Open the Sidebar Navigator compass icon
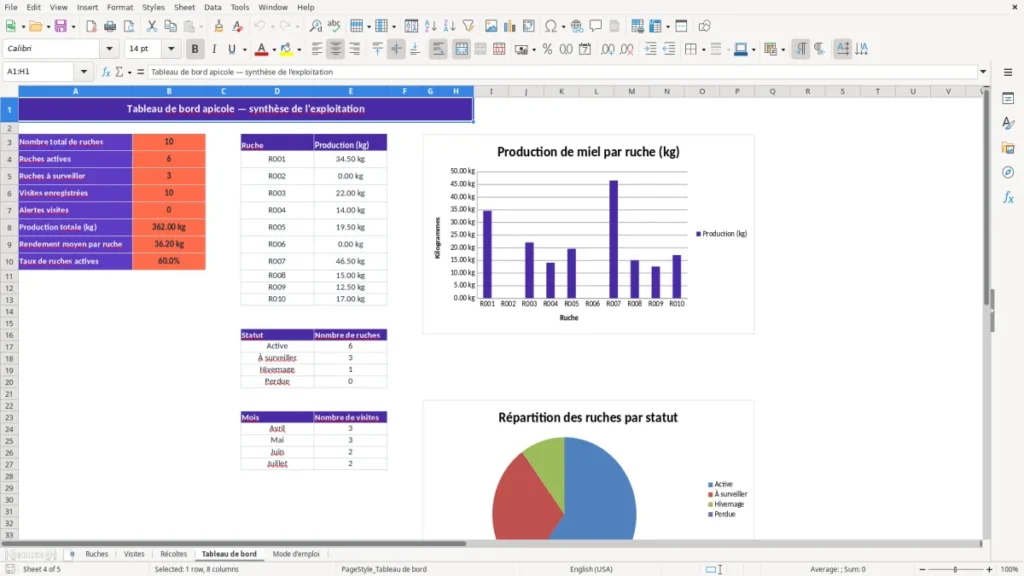Screen dimensions: 1024x576 click(1008, 172)
